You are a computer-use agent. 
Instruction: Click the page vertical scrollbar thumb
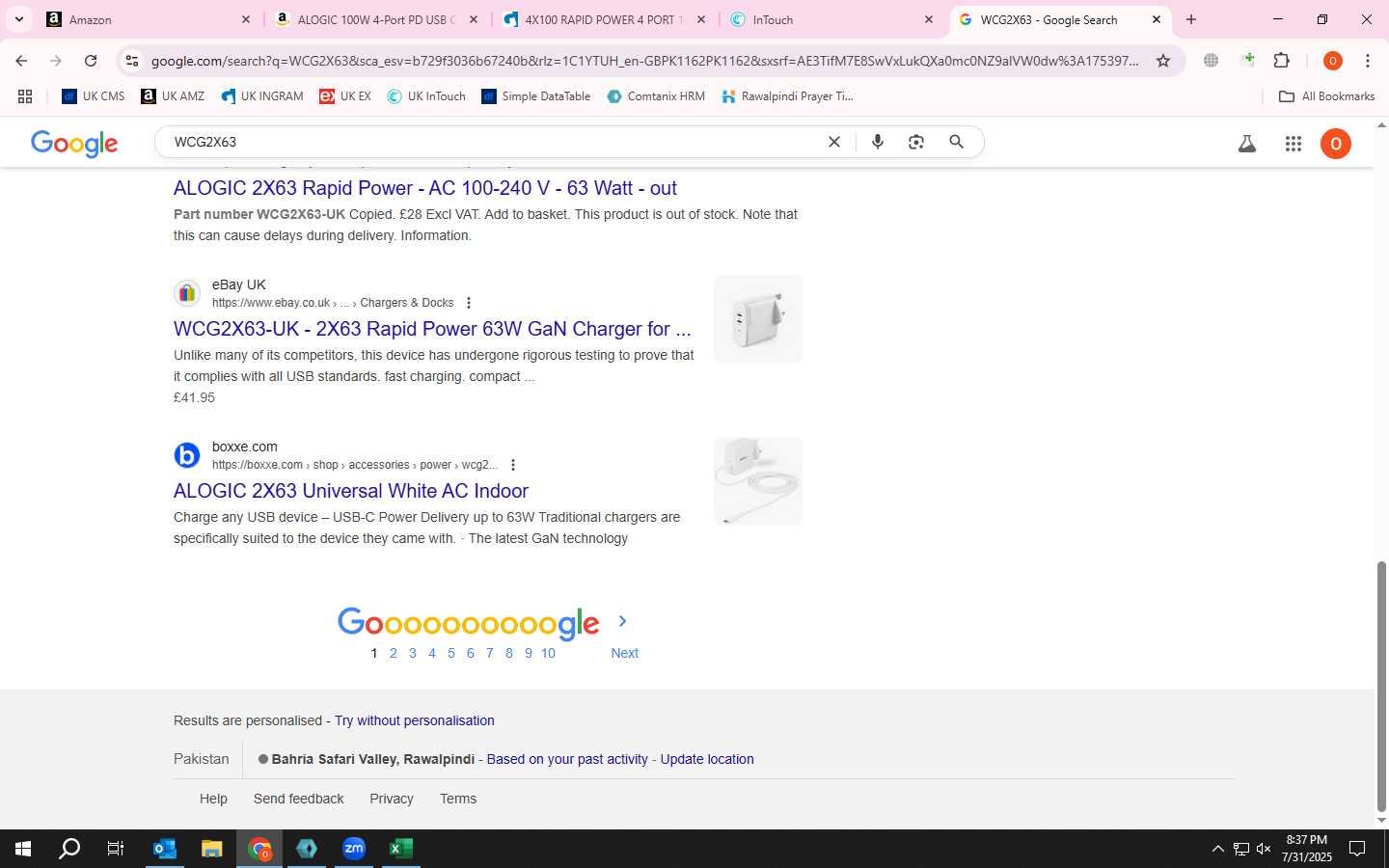(1381, 686)
